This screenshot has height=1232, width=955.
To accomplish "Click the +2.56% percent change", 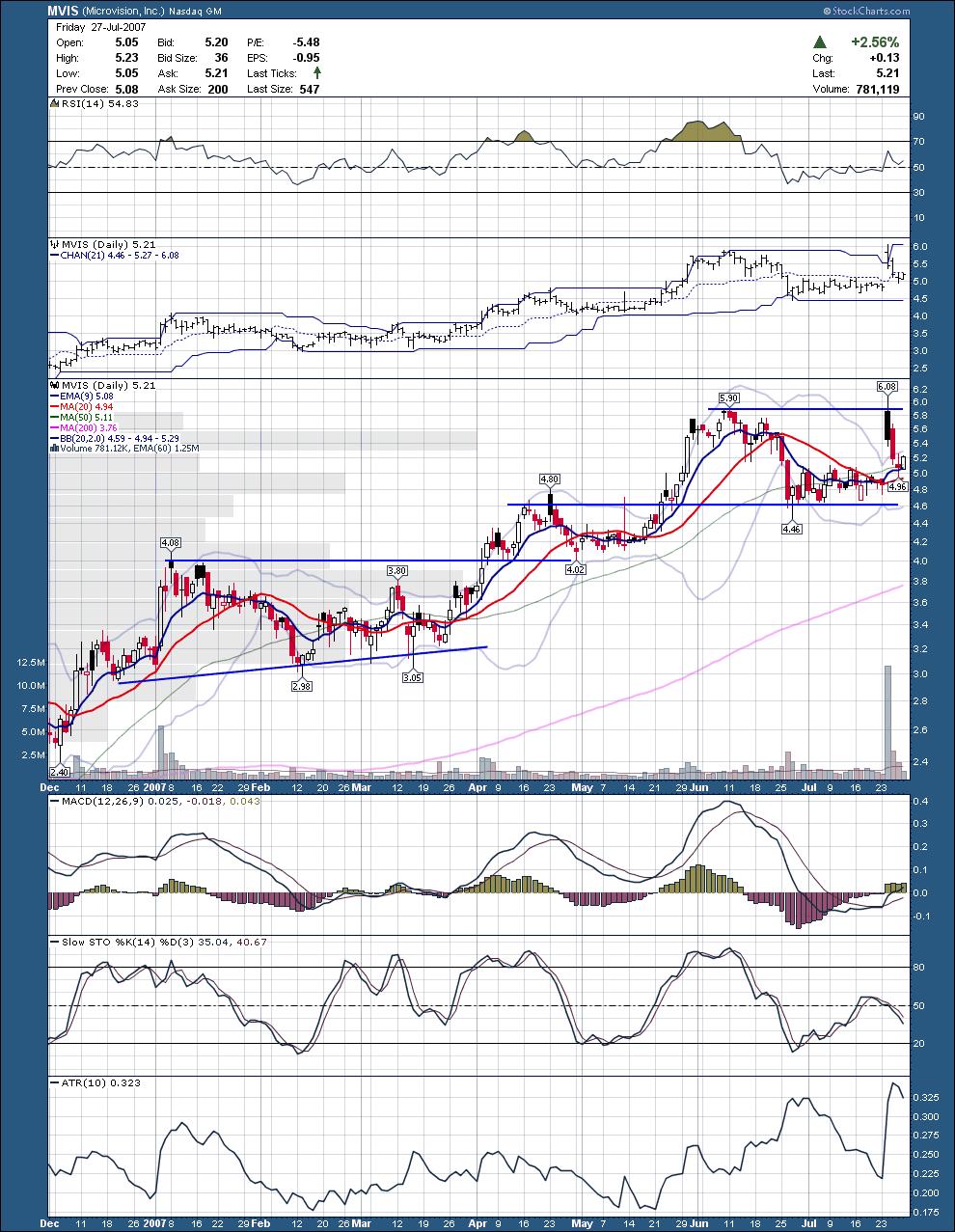I will coord(874,42).
